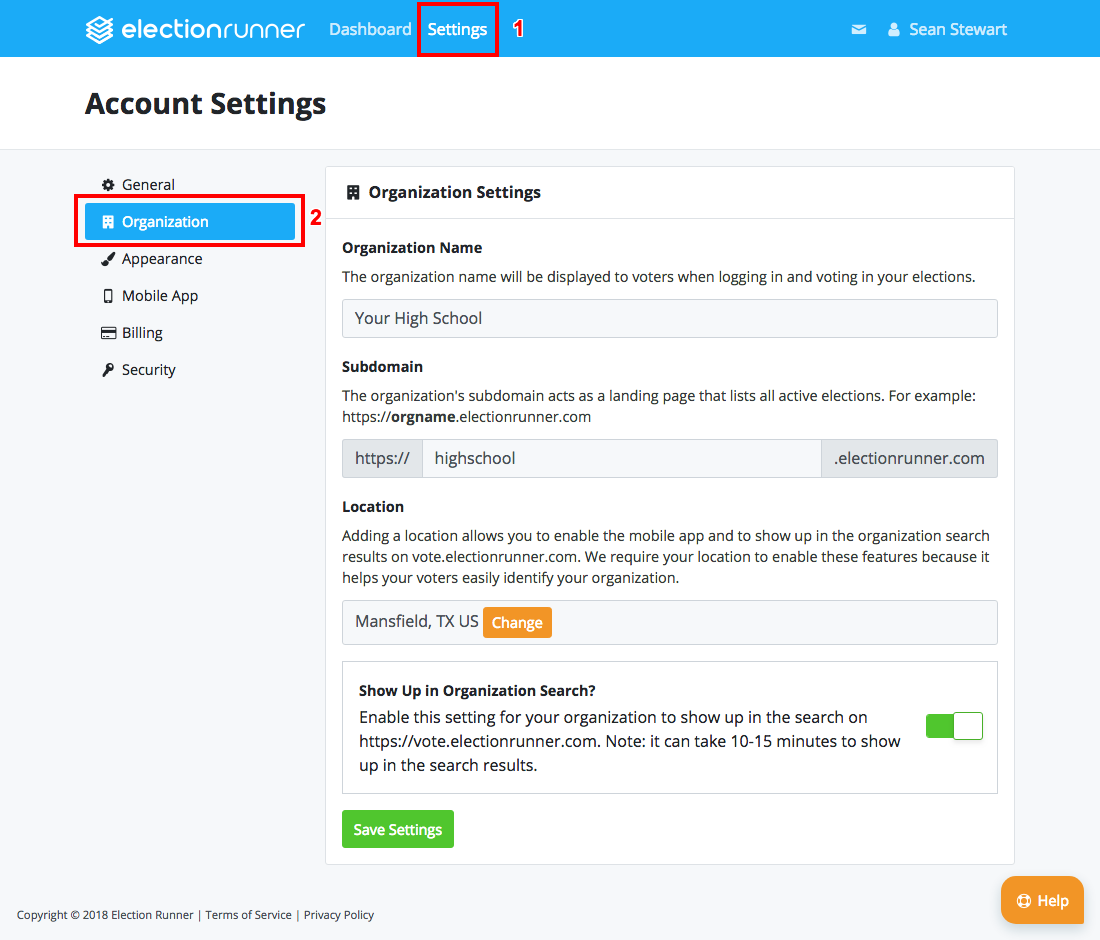The image size is (1100, 940).
Task: Select Organization in the settings sidebar
Action: pos(190,222)
